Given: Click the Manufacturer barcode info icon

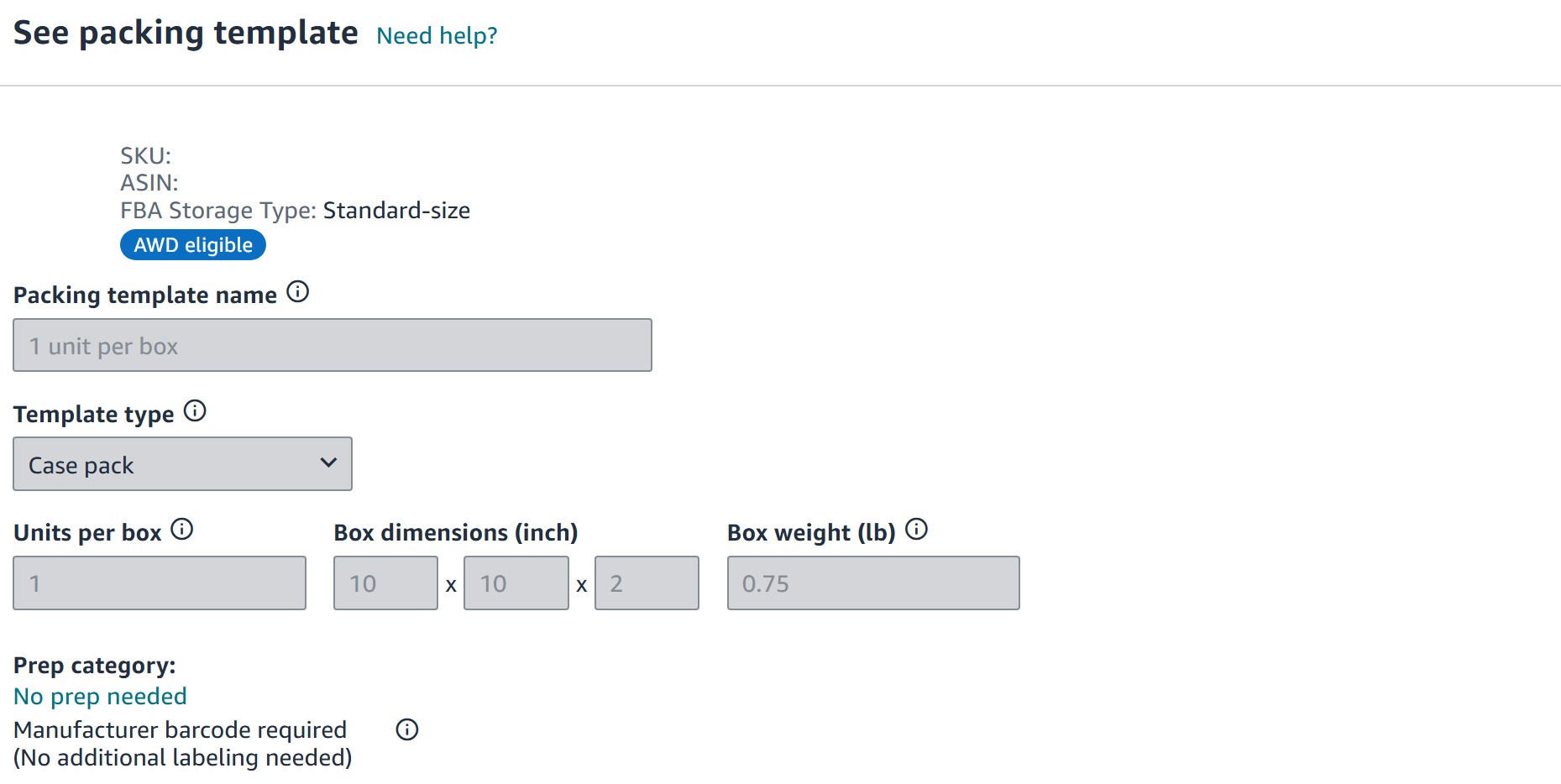Looking at the screenshot, I should pyautogui.click(x=408, y=729).
